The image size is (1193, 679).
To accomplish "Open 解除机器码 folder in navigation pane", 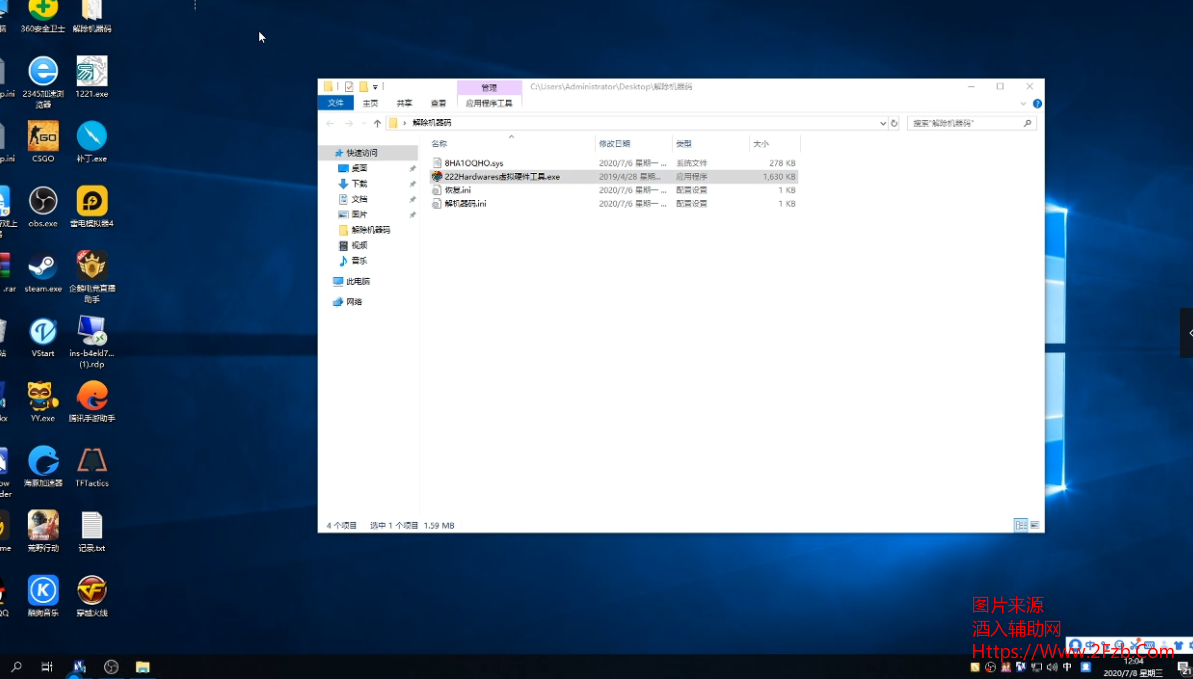I will pos(371,230).
